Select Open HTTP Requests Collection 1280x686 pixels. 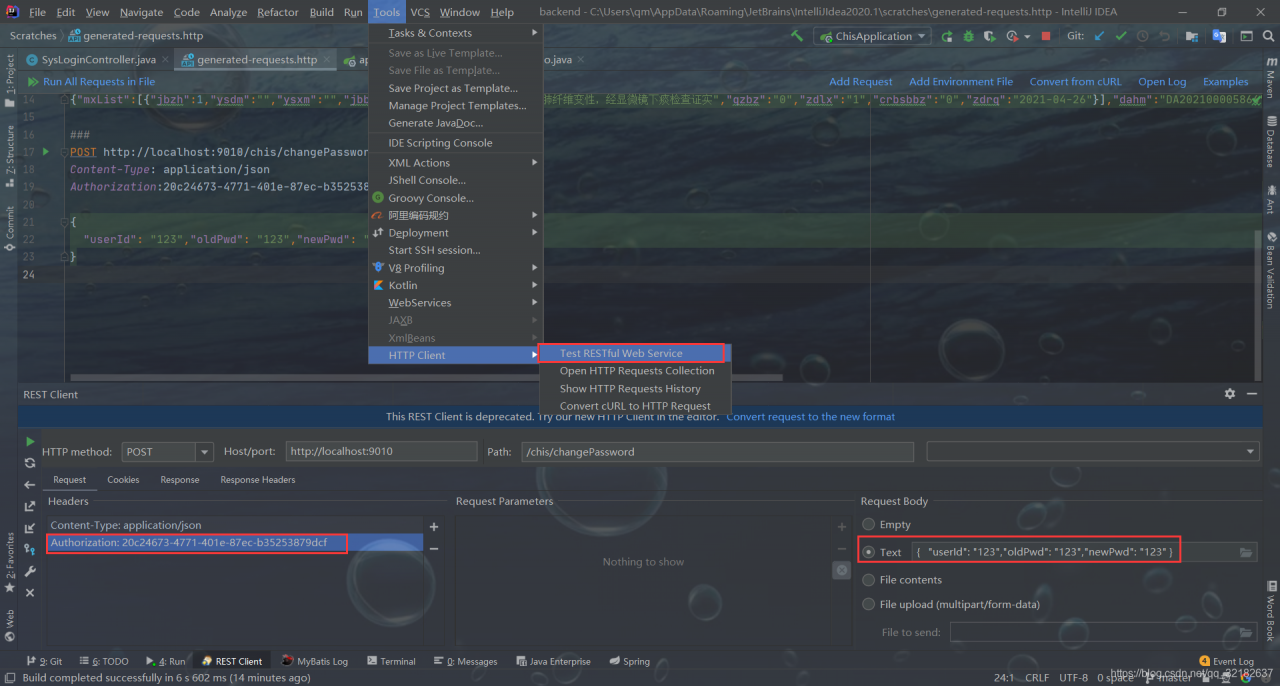635,371
